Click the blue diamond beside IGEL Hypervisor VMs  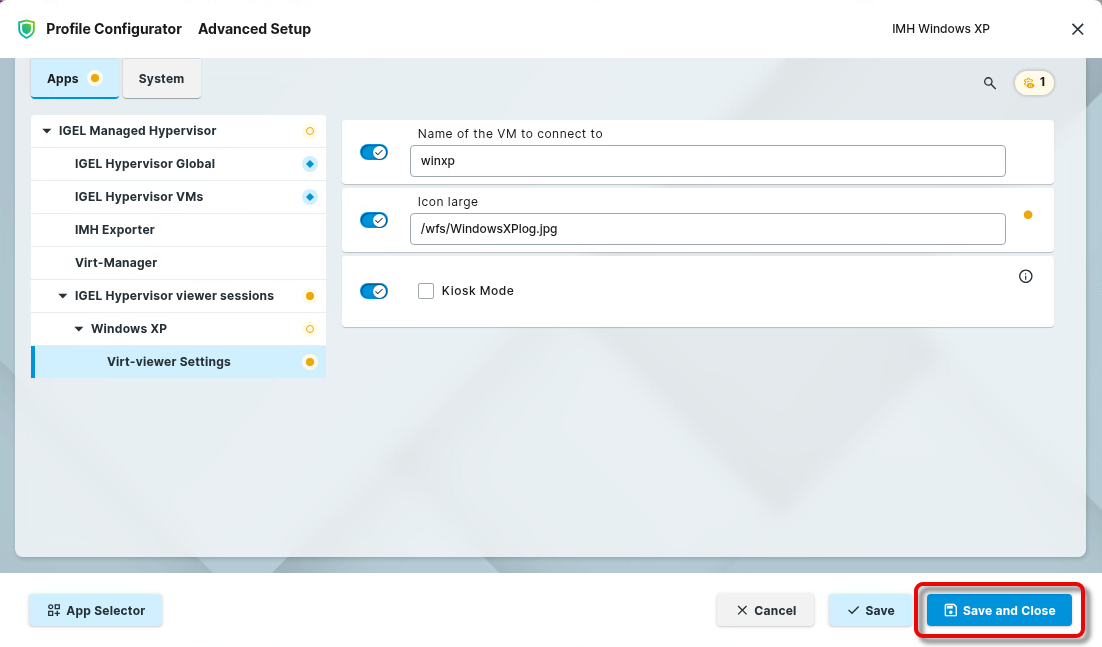(310, 197)
